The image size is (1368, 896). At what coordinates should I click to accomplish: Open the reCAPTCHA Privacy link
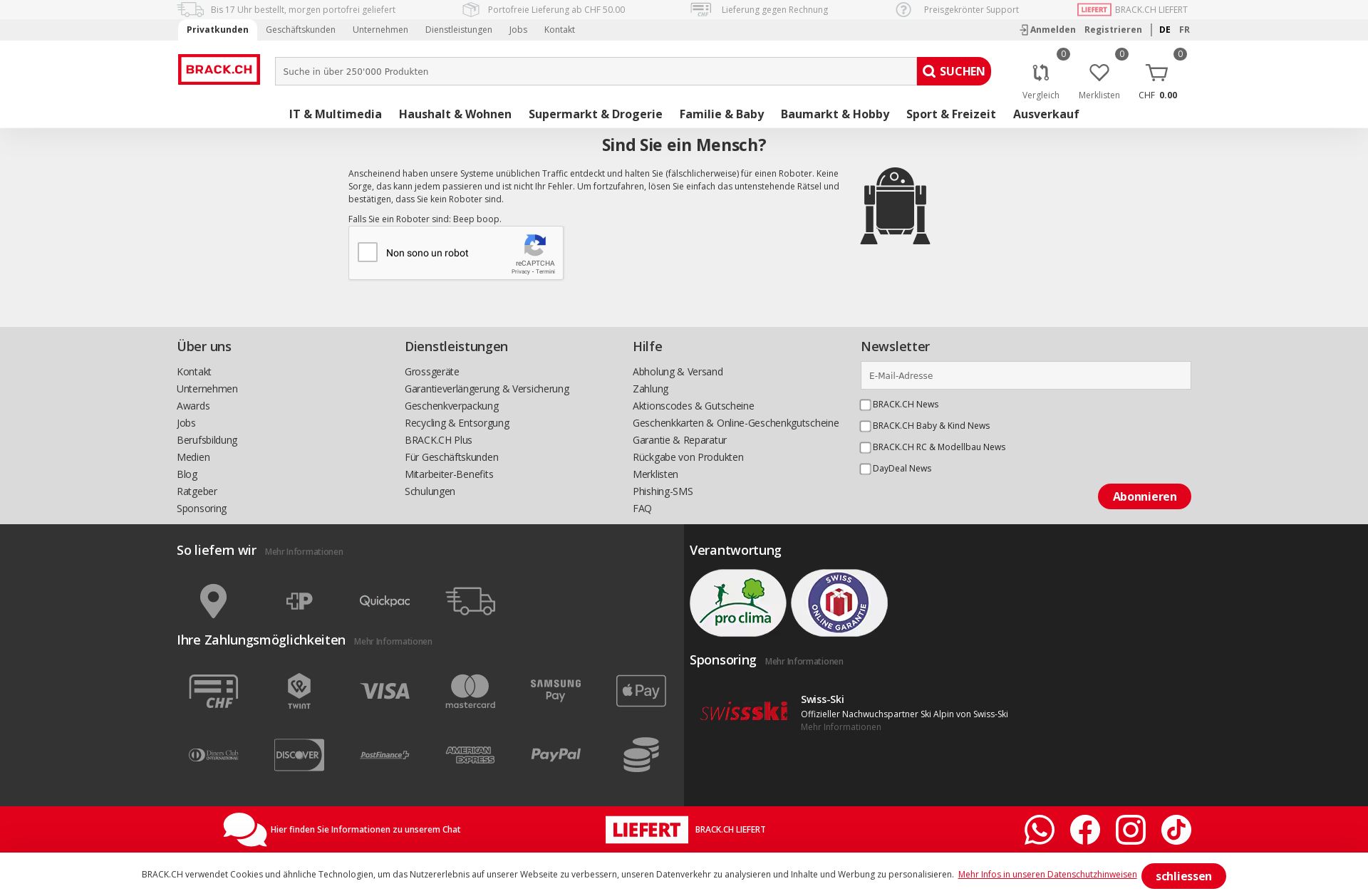click(x=521, y=272)
